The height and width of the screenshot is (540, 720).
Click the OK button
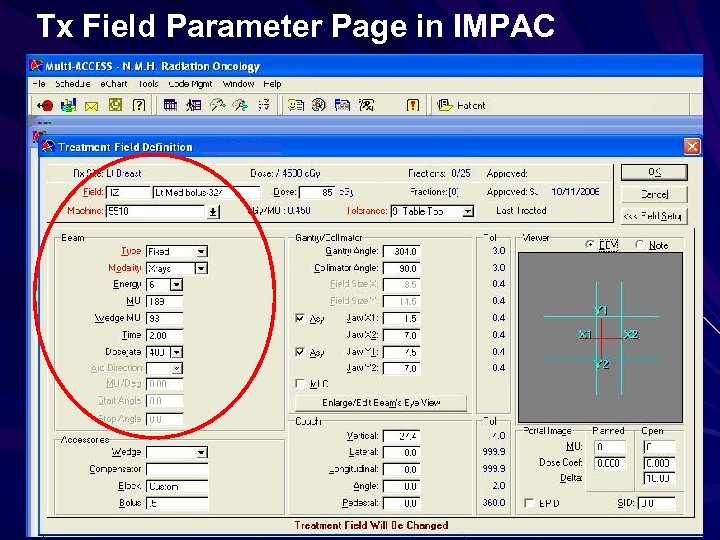coord(654,172)
